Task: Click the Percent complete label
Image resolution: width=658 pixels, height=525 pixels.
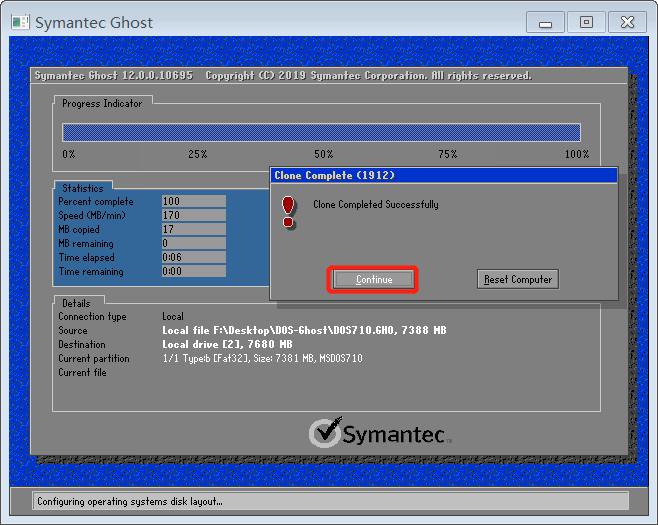Action: coord(96,202)
